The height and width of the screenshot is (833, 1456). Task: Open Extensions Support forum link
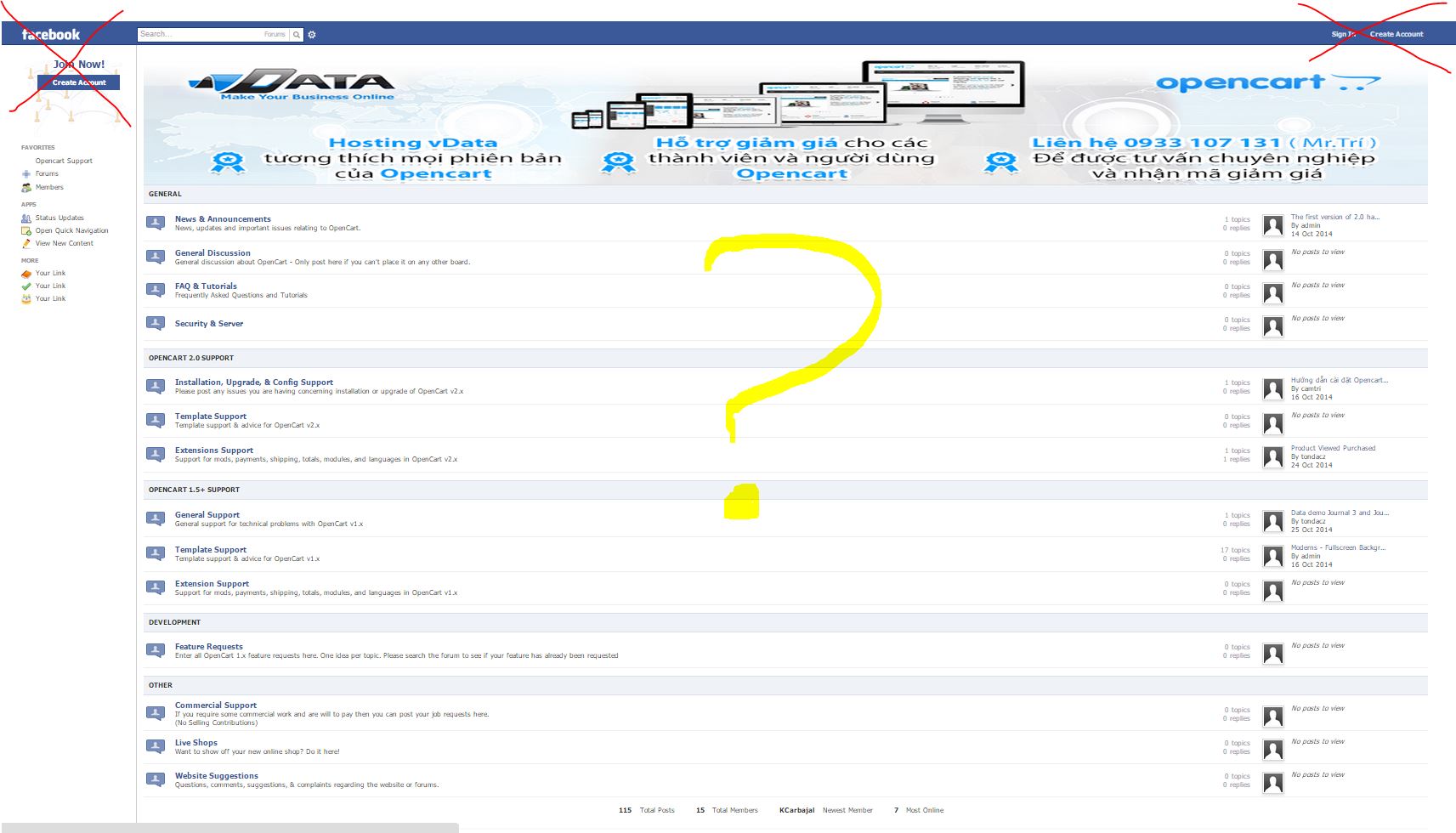click(x=214, y=450)
